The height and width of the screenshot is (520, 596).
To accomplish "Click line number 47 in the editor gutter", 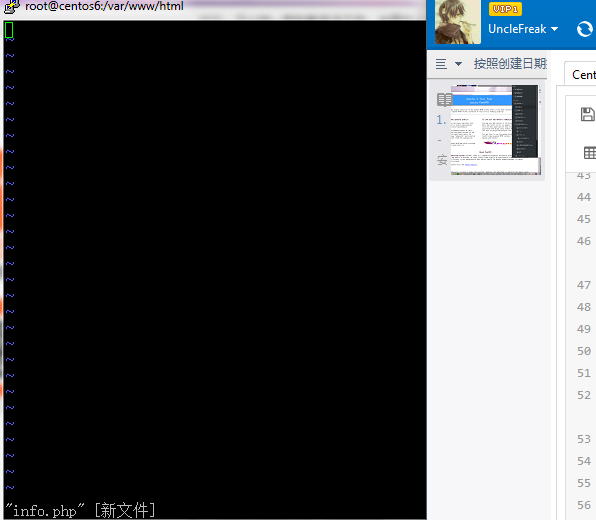I will pyautogui.click(x=583, y=285).
